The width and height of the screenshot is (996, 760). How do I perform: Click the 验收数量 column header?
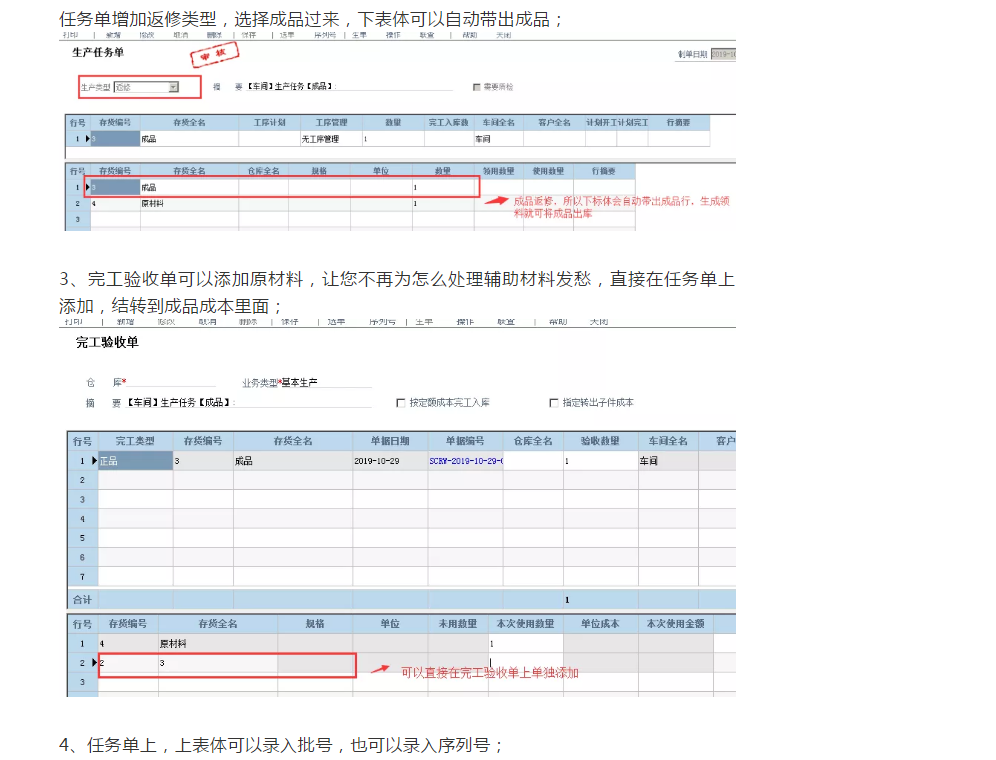(600, 441)
